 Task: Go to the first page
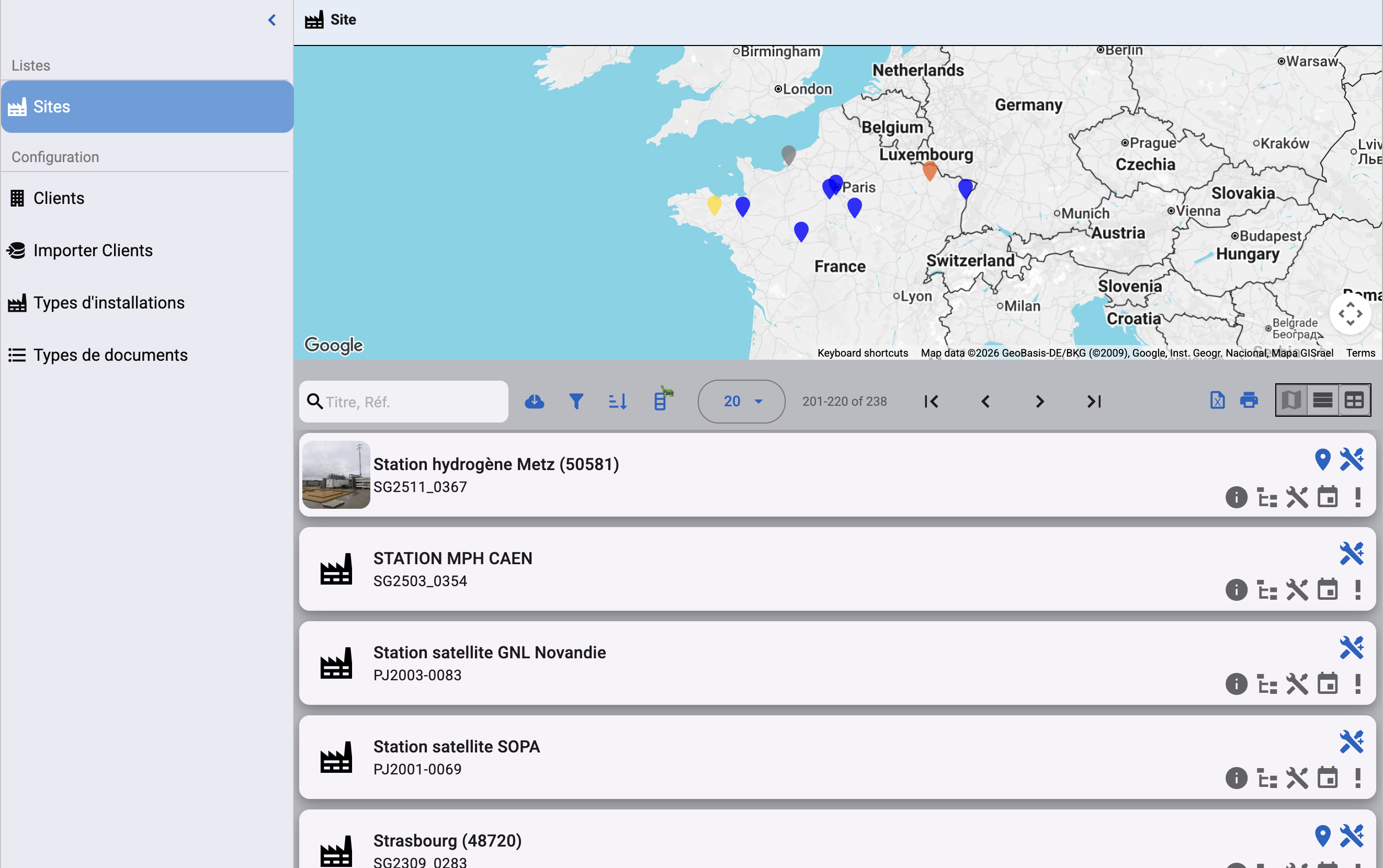931,401
